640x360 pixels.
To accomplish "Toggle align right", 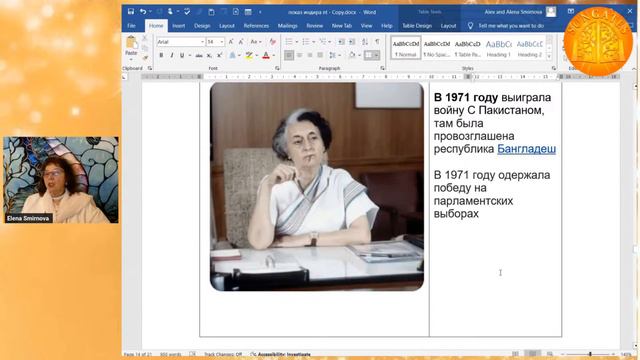I will pos(310,55).
